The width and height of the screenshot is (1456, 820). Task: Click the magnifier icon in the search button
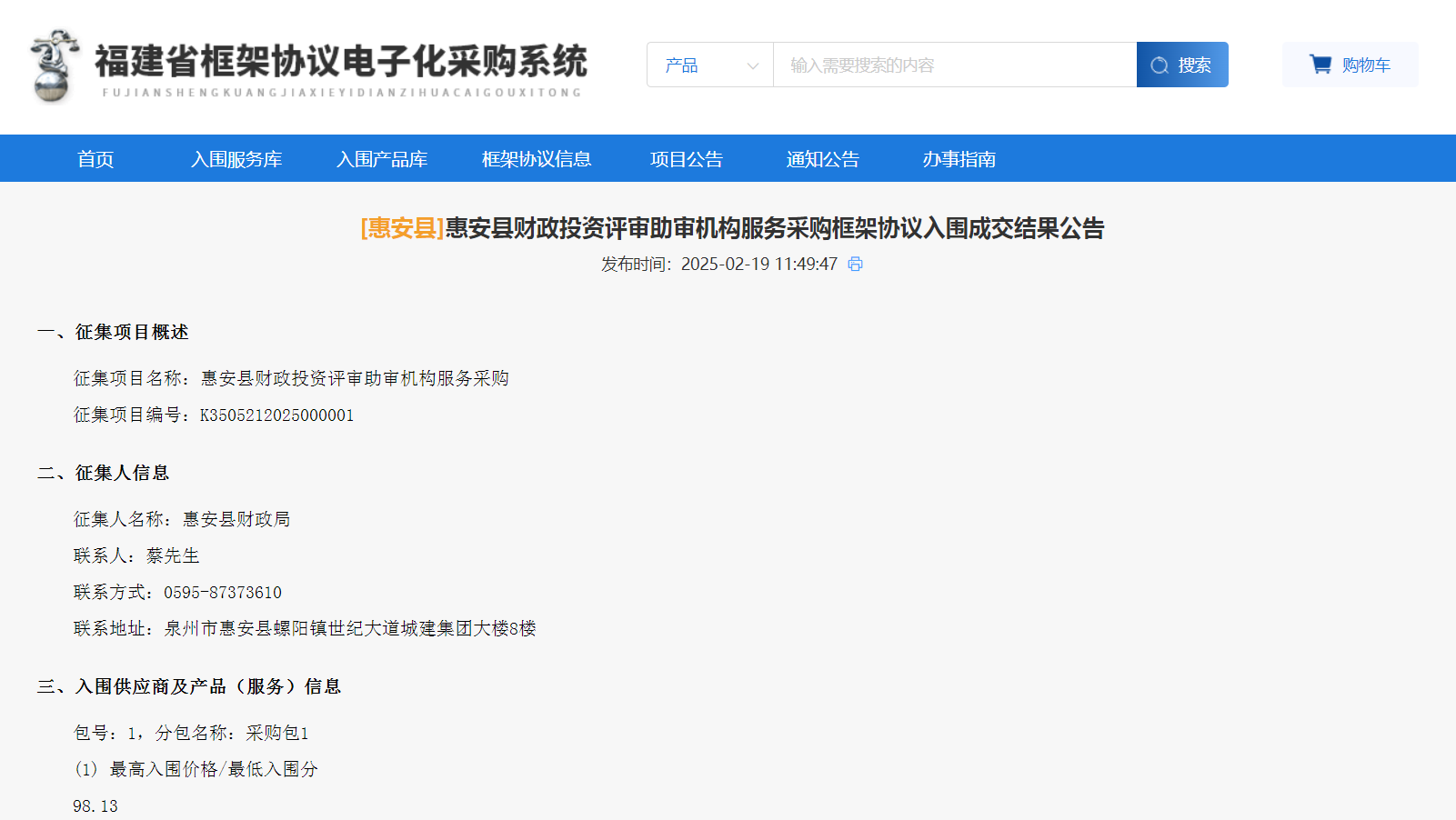[x=1159, y=65]
